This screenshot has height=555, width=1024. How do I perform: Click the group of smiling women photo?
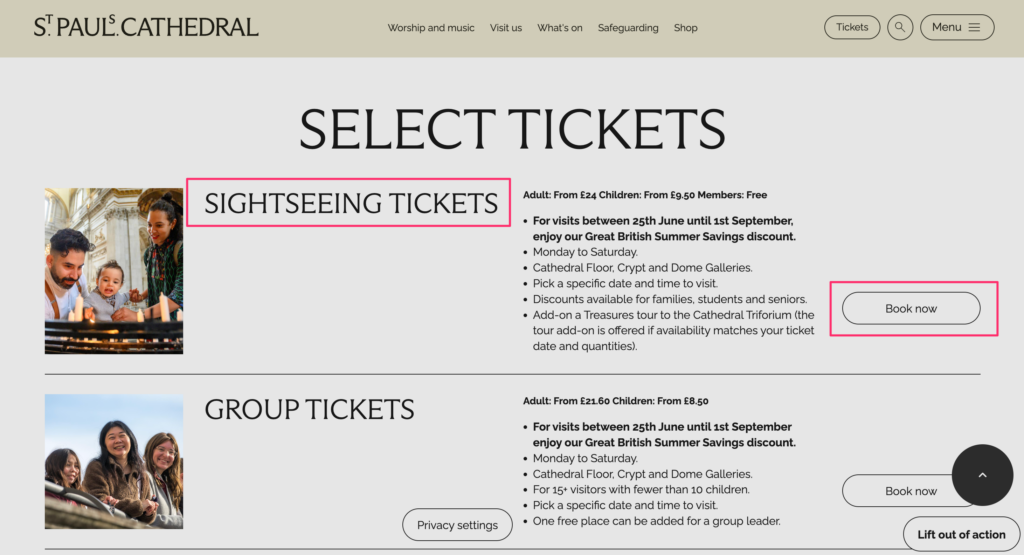click(x=114, y=461)
